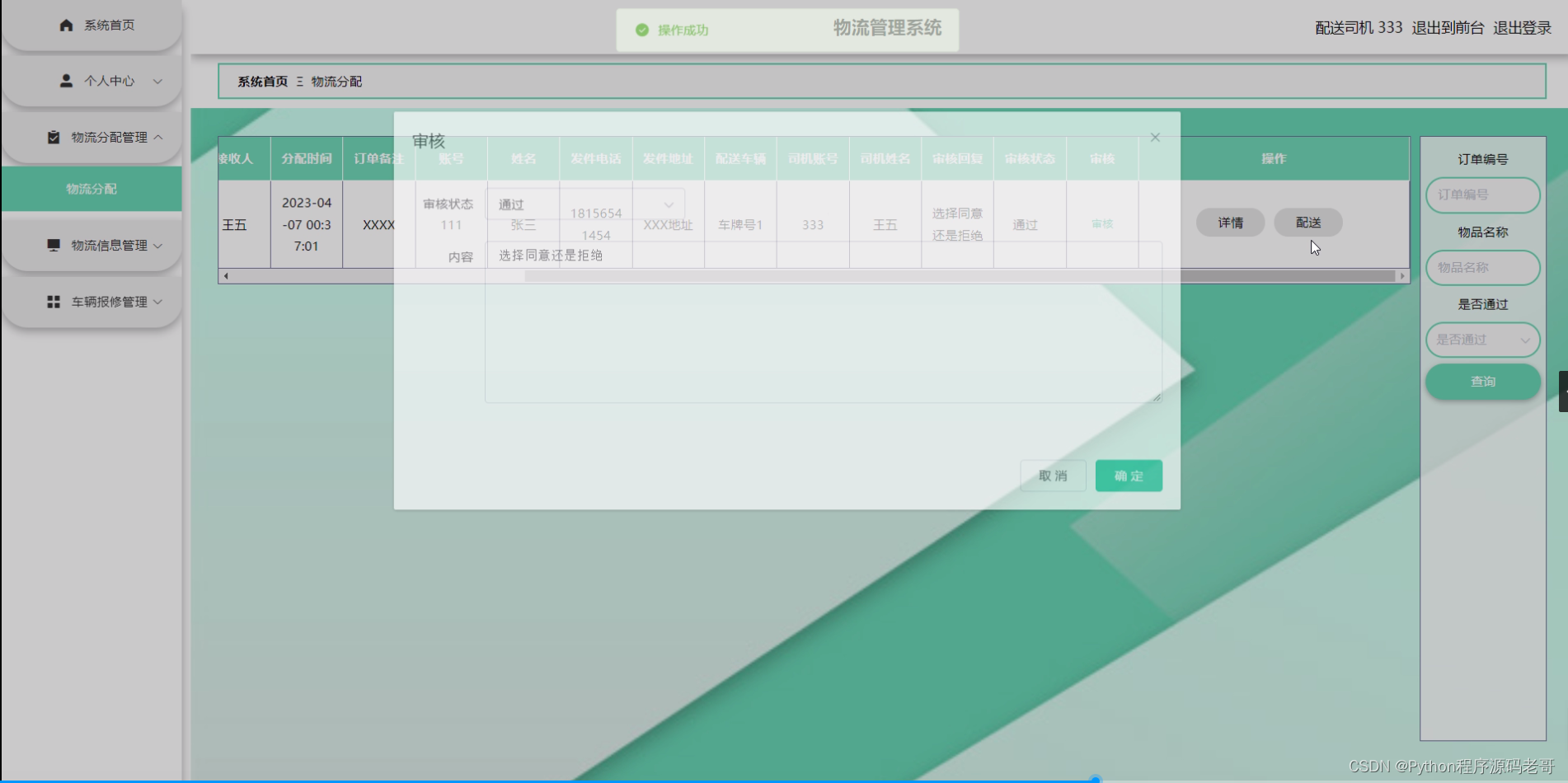Open the 审核状态 dropdown showing 通过
1568x783 pixels.
[585, 204]
